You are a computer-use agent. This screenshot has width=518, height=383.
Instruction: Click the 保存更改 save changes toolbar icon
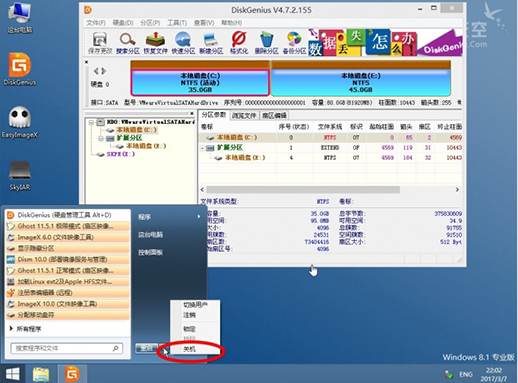tap(100, 43)
